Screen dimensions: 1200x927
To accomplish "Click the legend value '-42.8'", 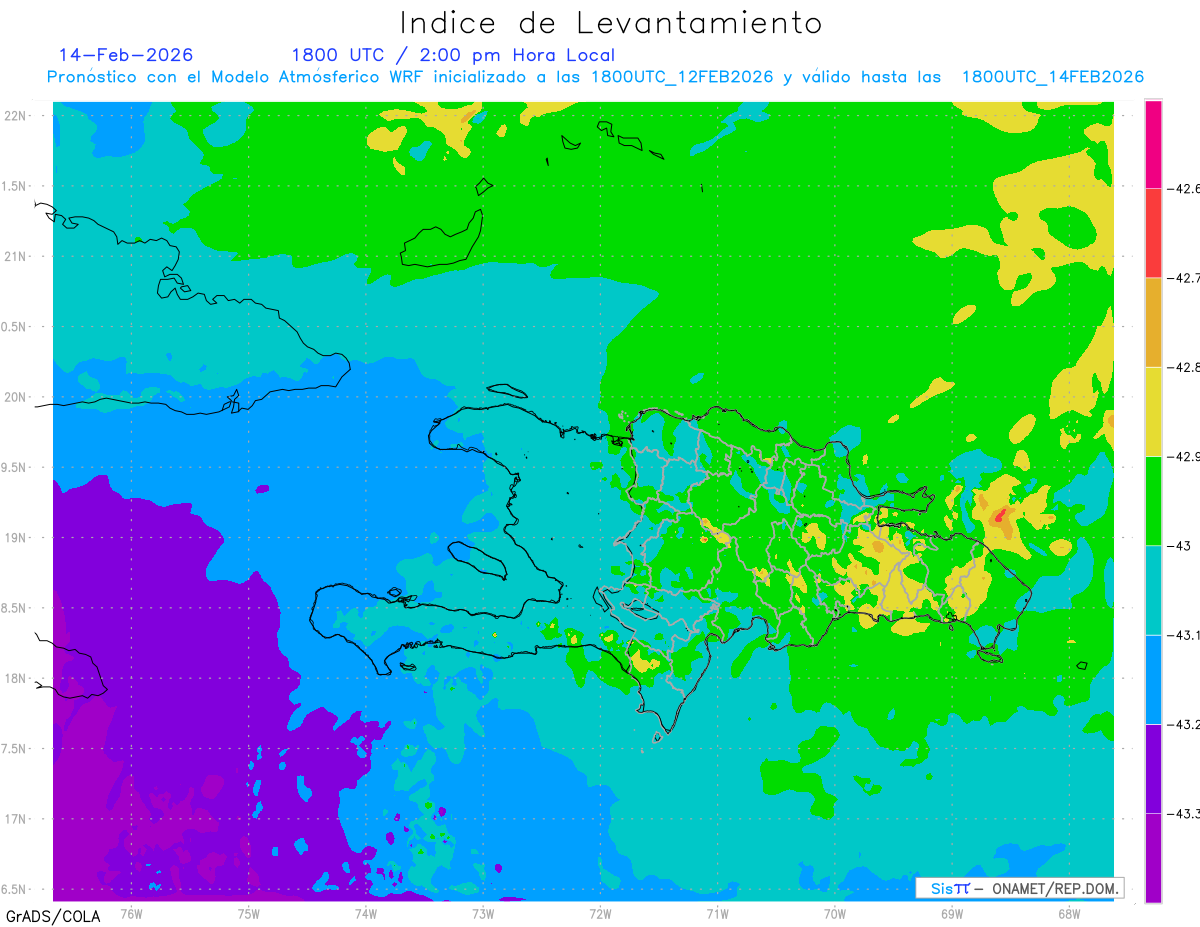I will 1183,367.
